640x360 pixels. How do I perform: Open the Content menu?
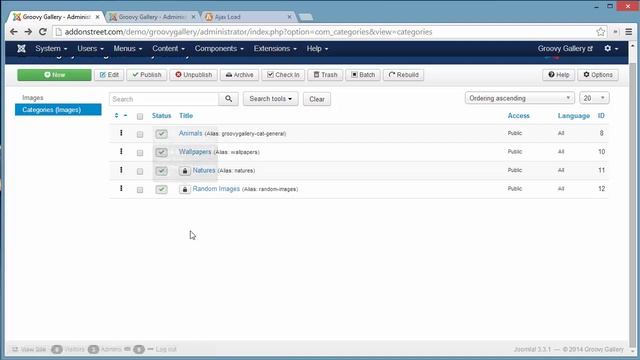tap(168, 49)
